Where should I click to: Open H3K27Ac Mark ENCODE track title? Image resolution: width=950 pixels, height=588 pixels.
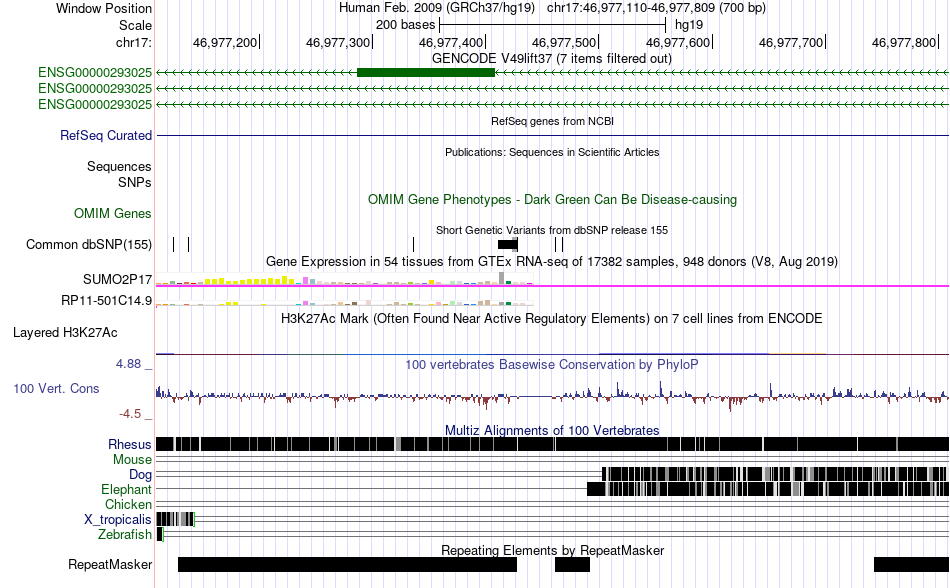pyautogui.click(x=552, y=319)
